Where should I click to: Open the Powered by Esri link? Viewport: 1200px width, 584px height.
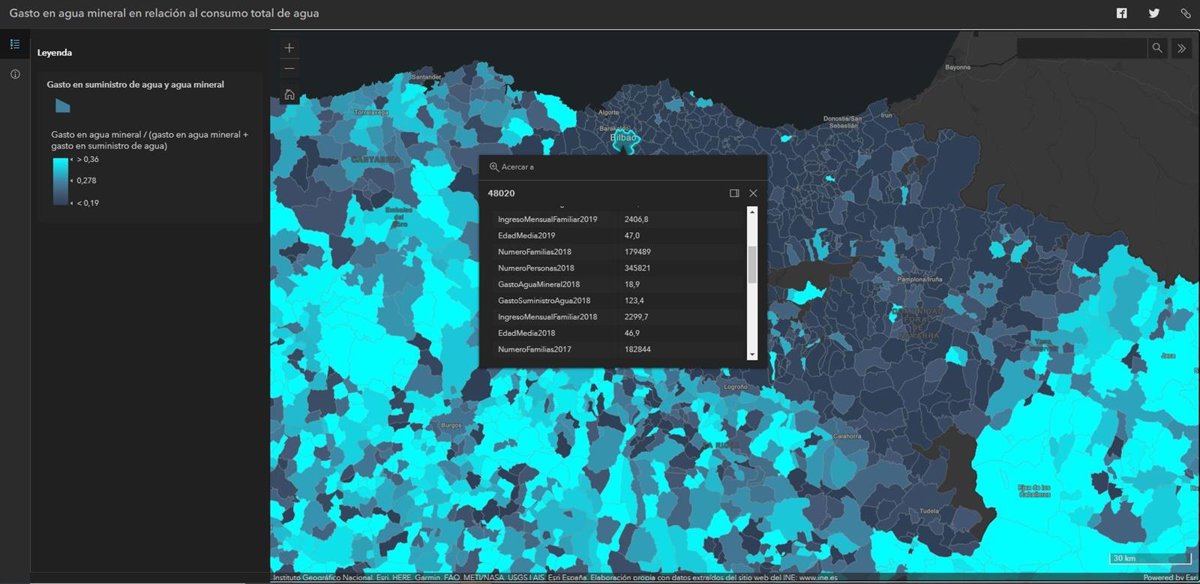1169,578
